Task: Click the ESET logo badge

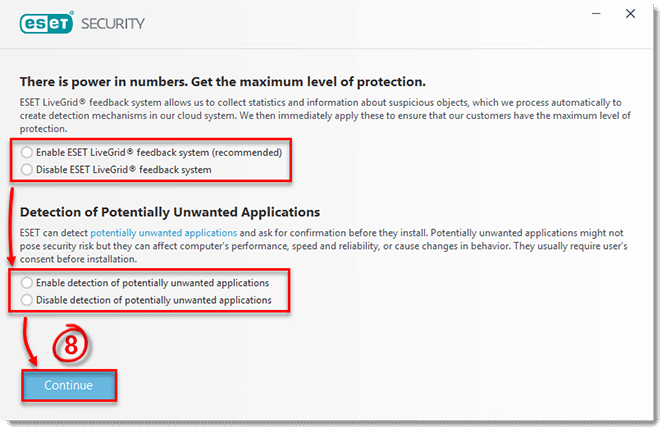Action: tap(46, 24)
